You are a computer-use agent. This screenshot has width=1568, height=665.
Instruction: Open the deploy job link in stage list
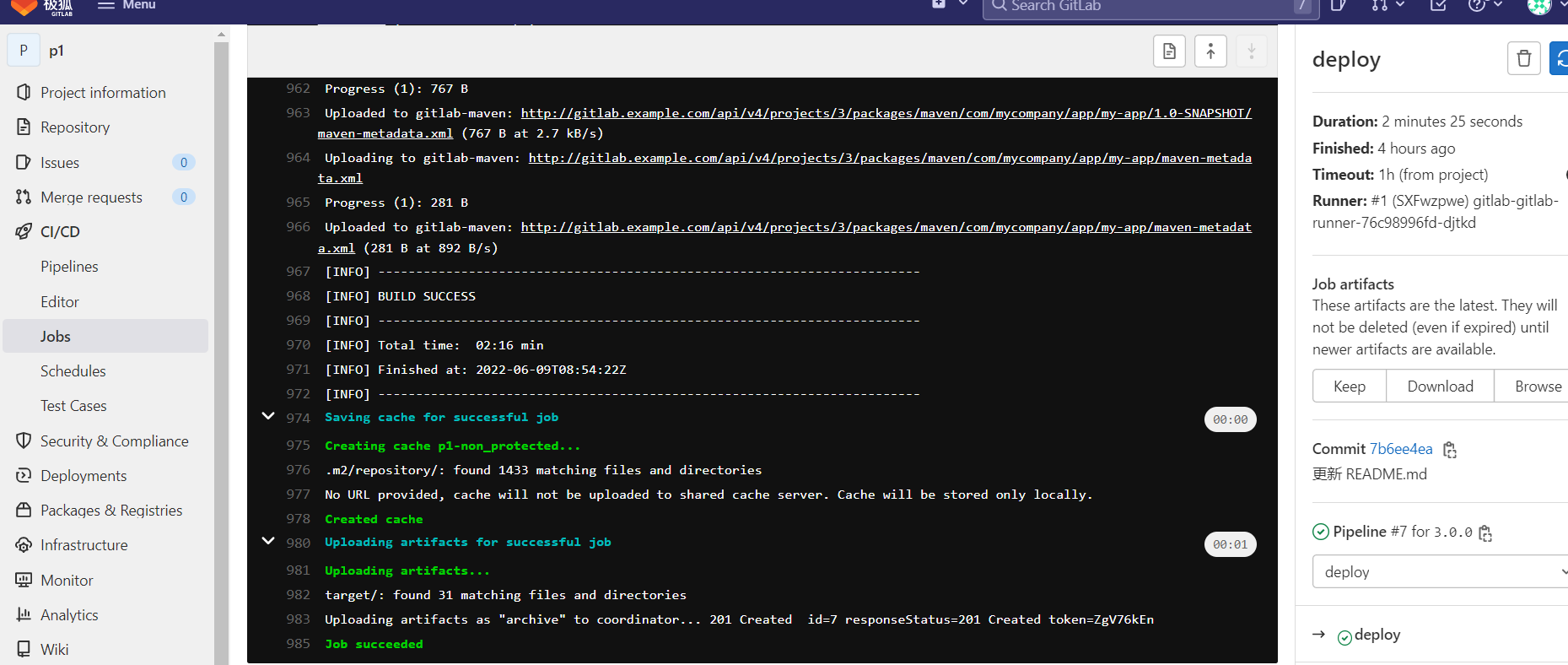tap(1377, 635)
